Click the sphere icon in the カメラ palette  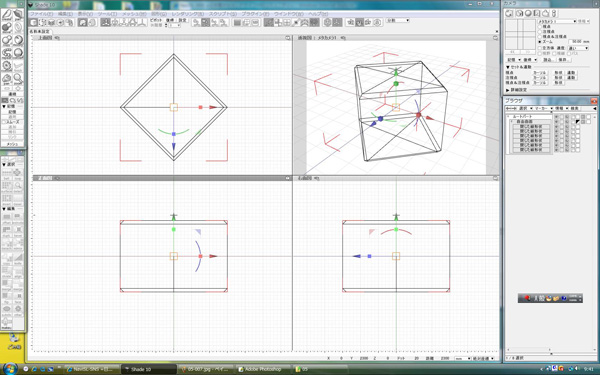click(x=528, y=13)
